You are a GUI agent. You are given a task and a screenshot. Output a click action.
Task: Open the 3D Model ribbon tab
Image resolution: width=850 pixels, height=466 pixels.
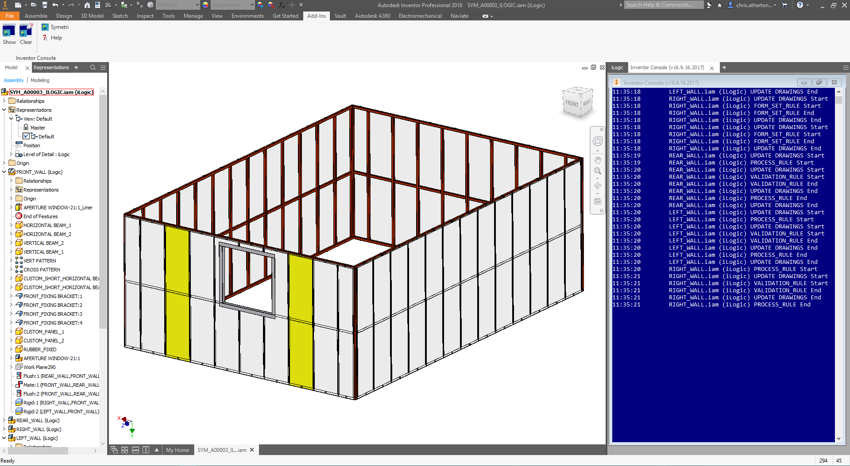pyautogui.click(x=92, y=16)
